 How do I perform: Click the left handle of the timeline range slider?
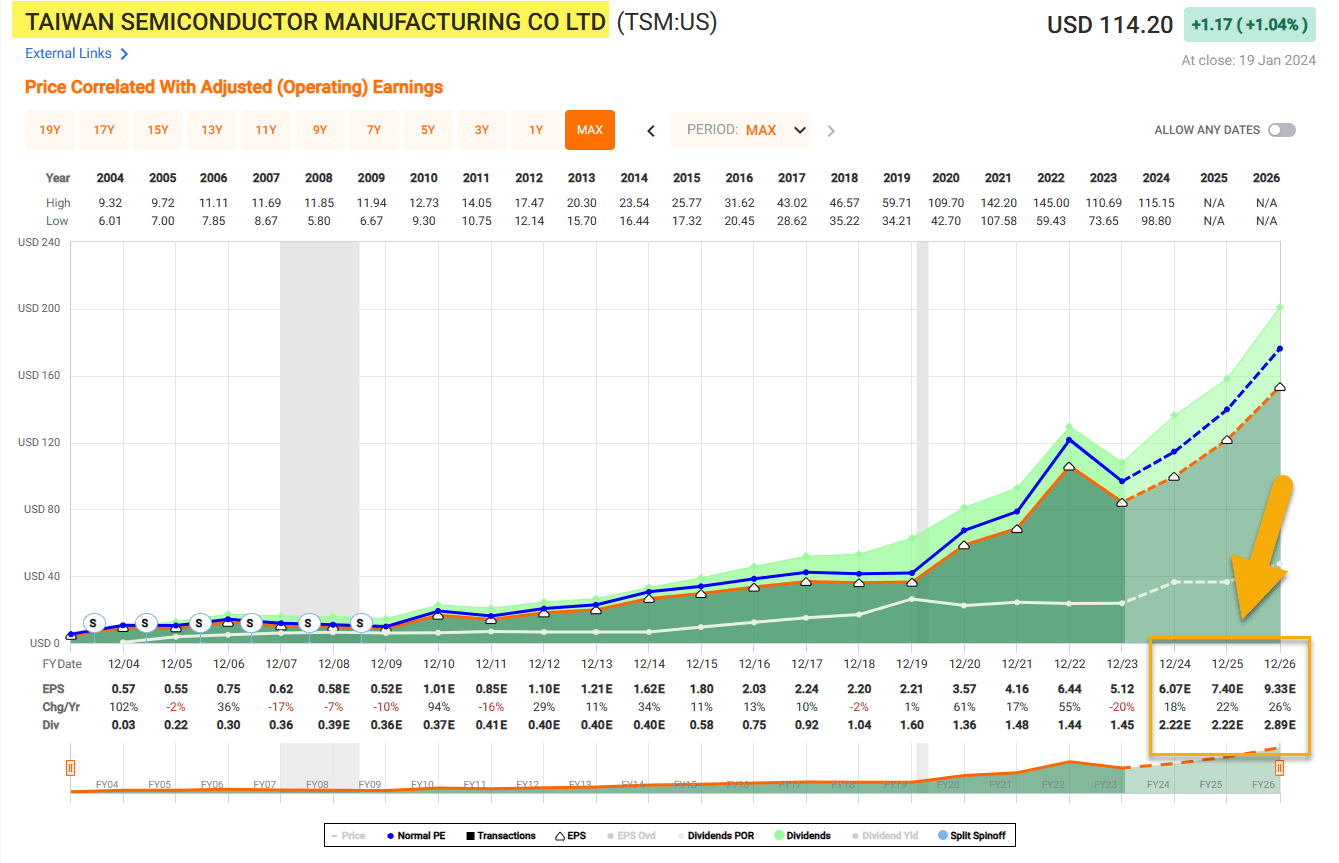click(69, 768)
